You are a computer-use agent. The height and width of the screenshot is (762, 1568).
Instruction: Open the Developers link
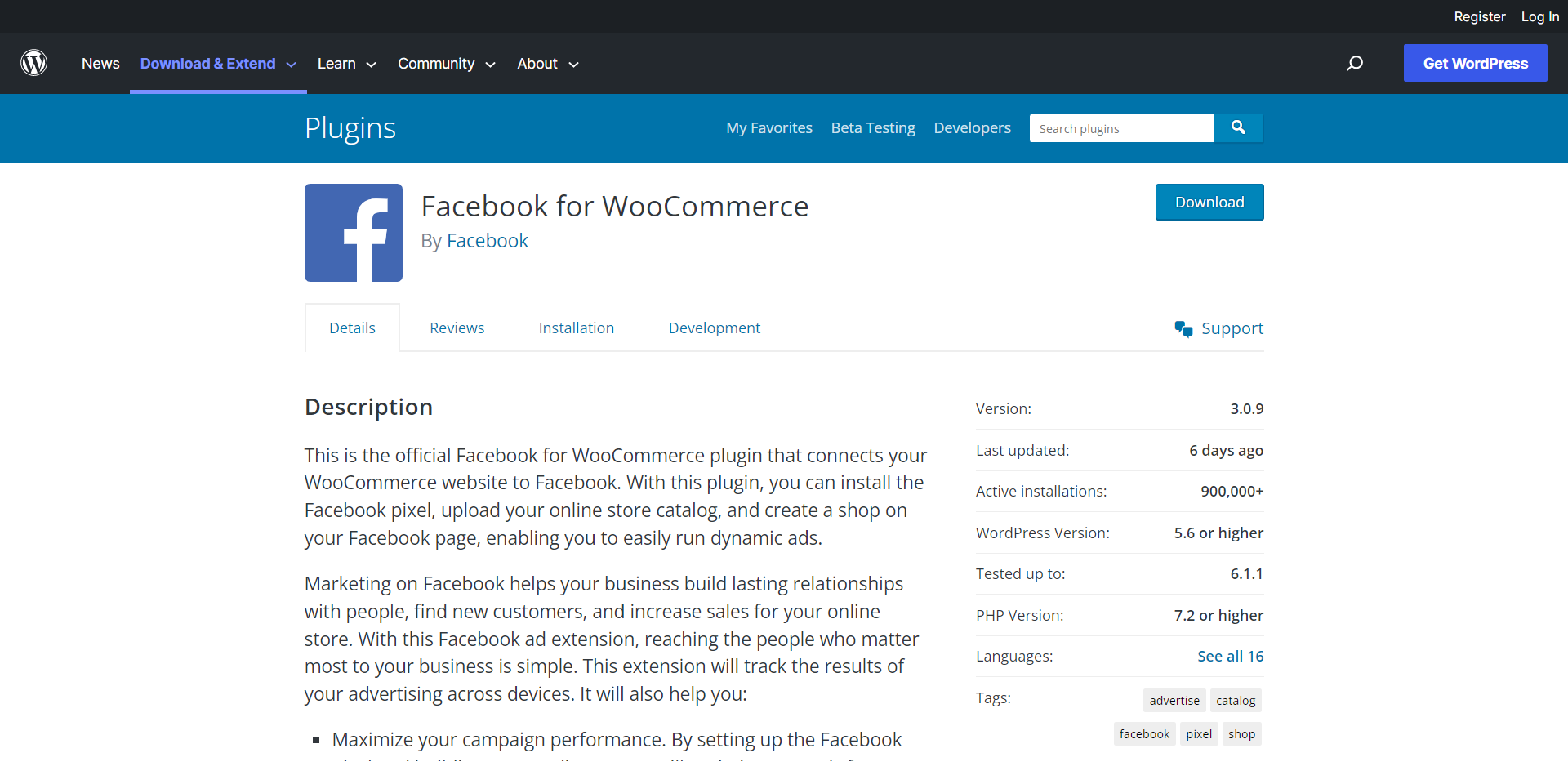point(972,128)
